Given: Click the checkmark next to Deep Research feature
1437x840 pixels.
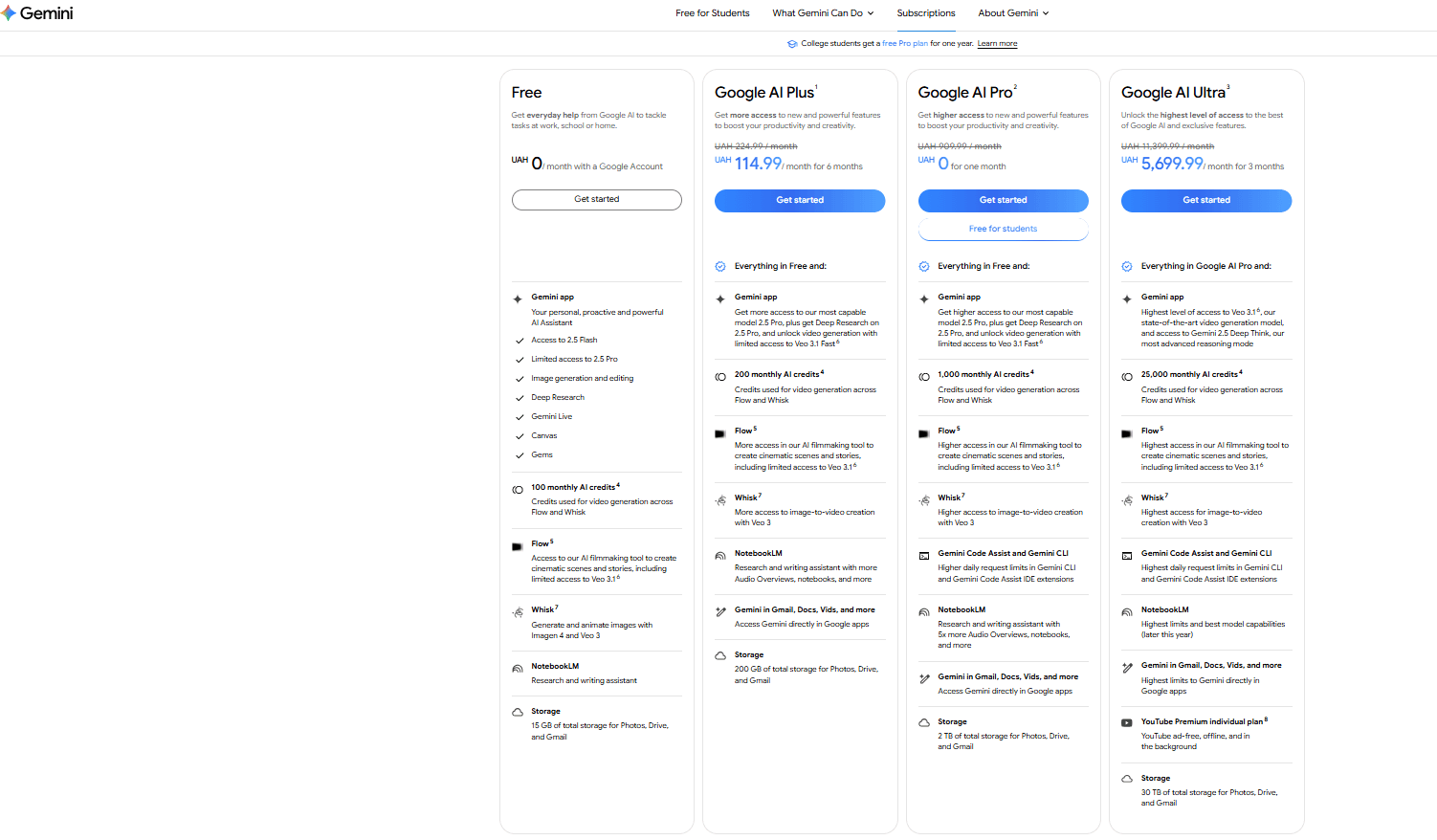Looking at the screenshot, I should pyautogui.click(x=520, y=397).
